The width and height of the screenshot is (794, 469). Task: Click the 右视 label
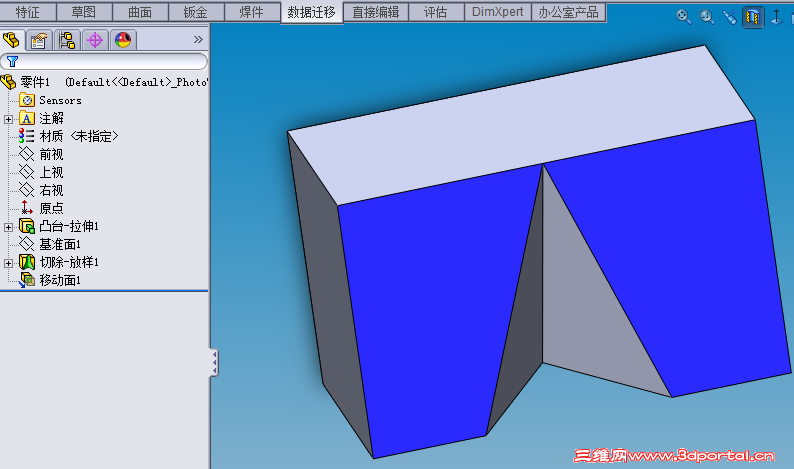pos(52,190)
